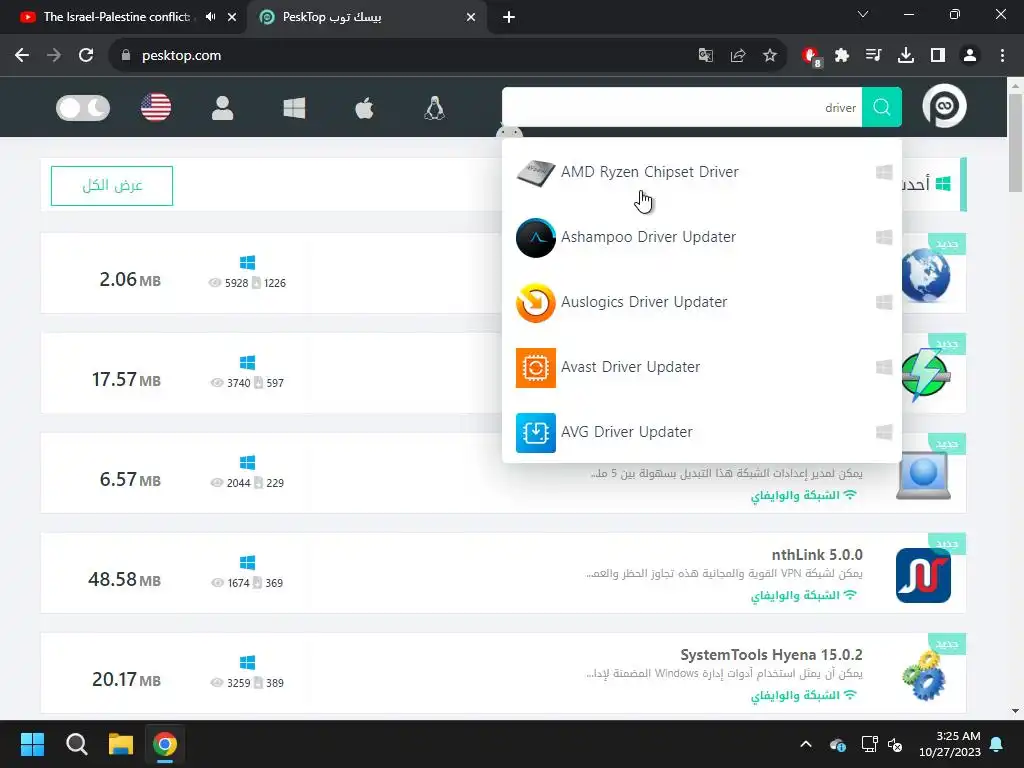Open the Windows Start menu
1024x768 pixels.
coord(32,744)
